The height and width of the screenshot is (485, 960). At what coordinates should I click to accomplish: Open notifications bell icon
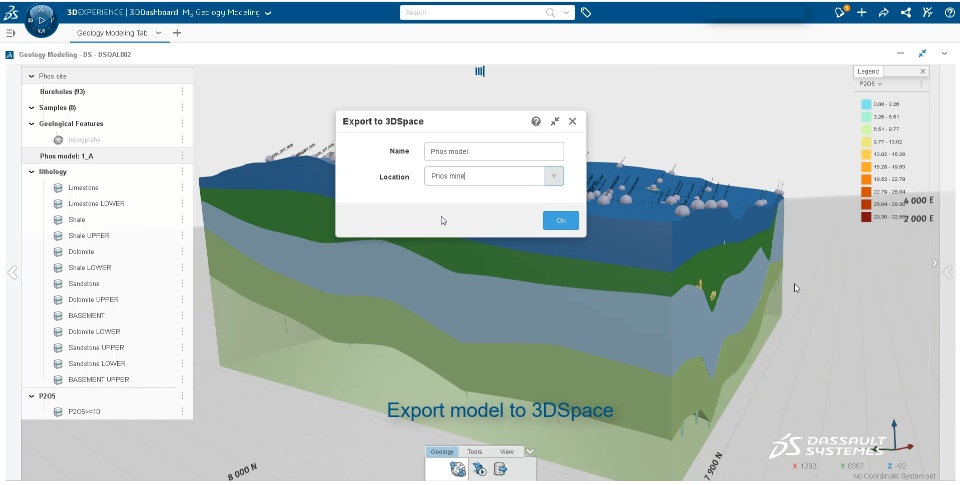coord(840,12)
